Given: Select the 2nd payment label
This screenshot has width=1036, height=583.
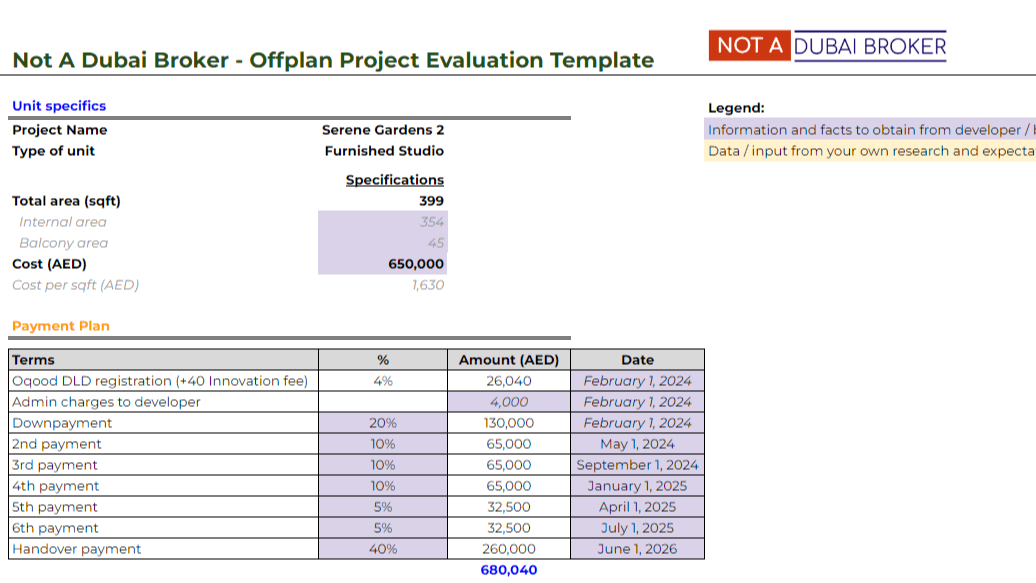Looking at the screenshot, I should pyautogui.click(x=163, y=444).
